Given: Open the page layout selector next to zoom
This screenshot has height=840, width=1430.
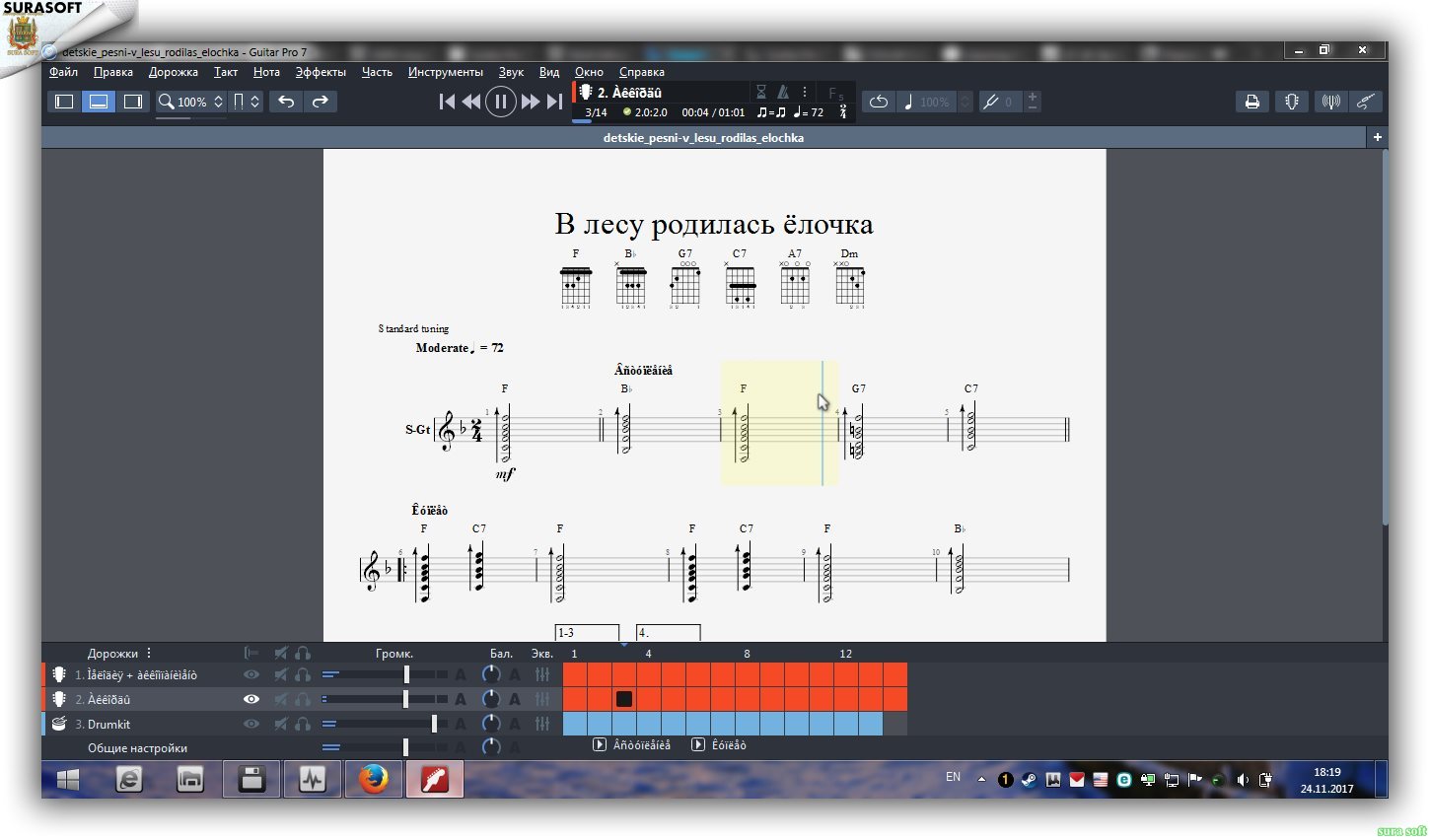Looking at the screenshot, I should coord(246,102).
